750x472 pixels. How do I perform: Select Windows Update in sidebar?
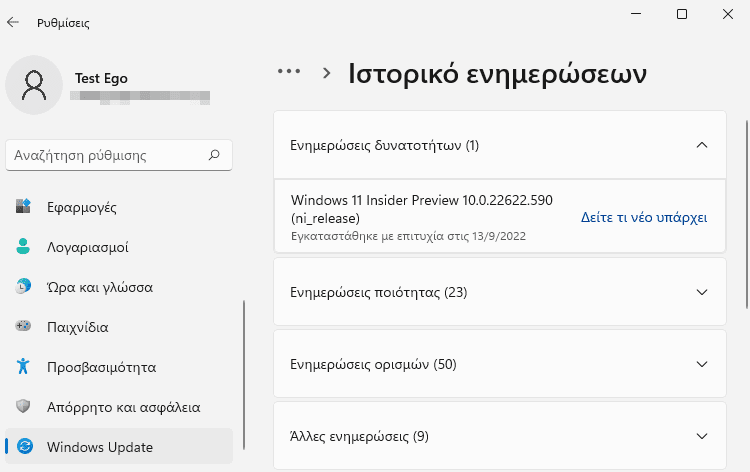pyautogui.click(x=119, y=446)
